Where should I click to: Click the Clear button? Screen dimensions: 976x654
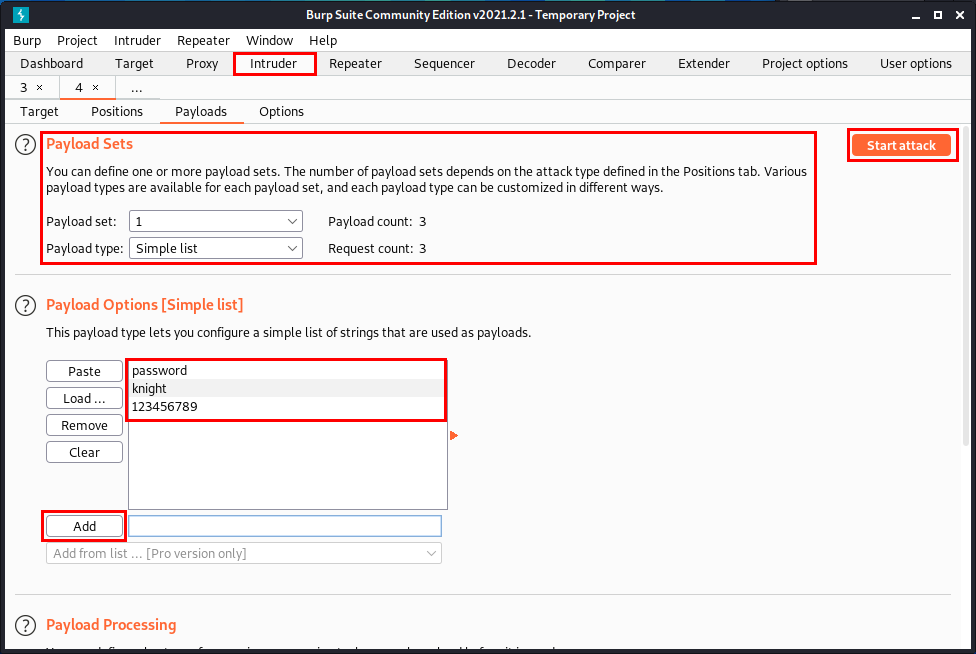(84, 452)
